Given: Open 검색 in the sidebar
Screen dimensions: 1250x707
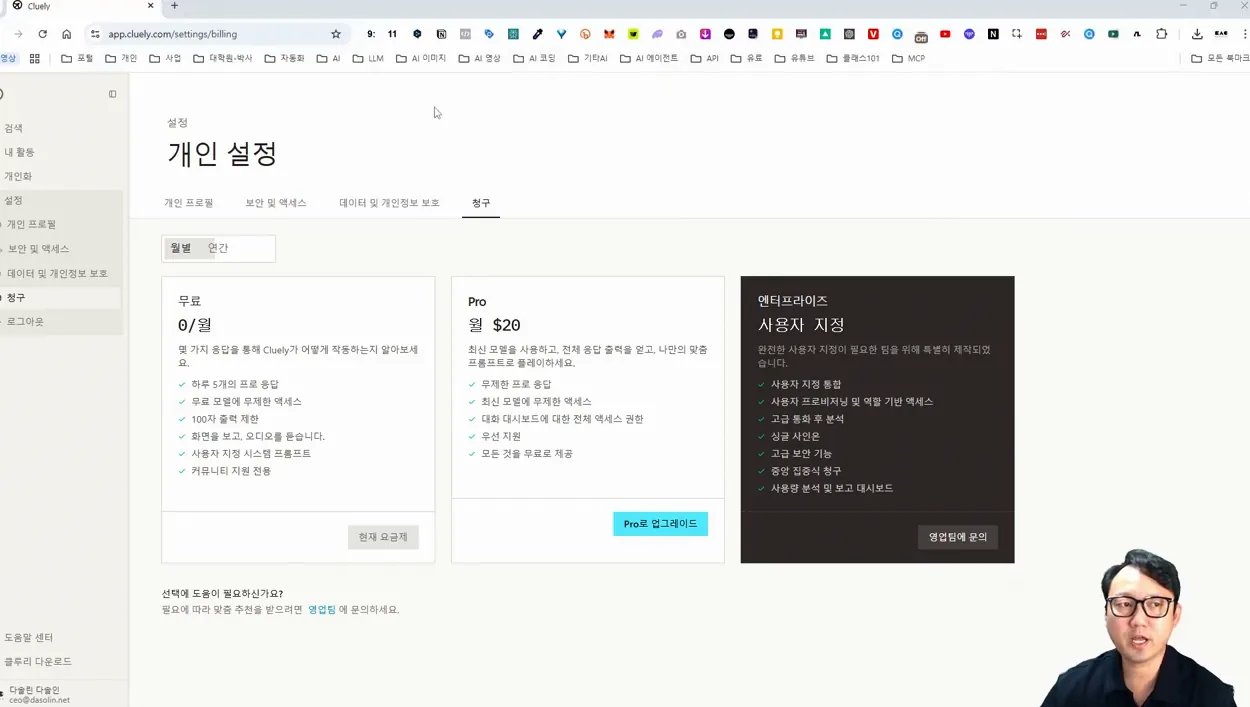Looking at the screenshot, I should click(14, 128).
